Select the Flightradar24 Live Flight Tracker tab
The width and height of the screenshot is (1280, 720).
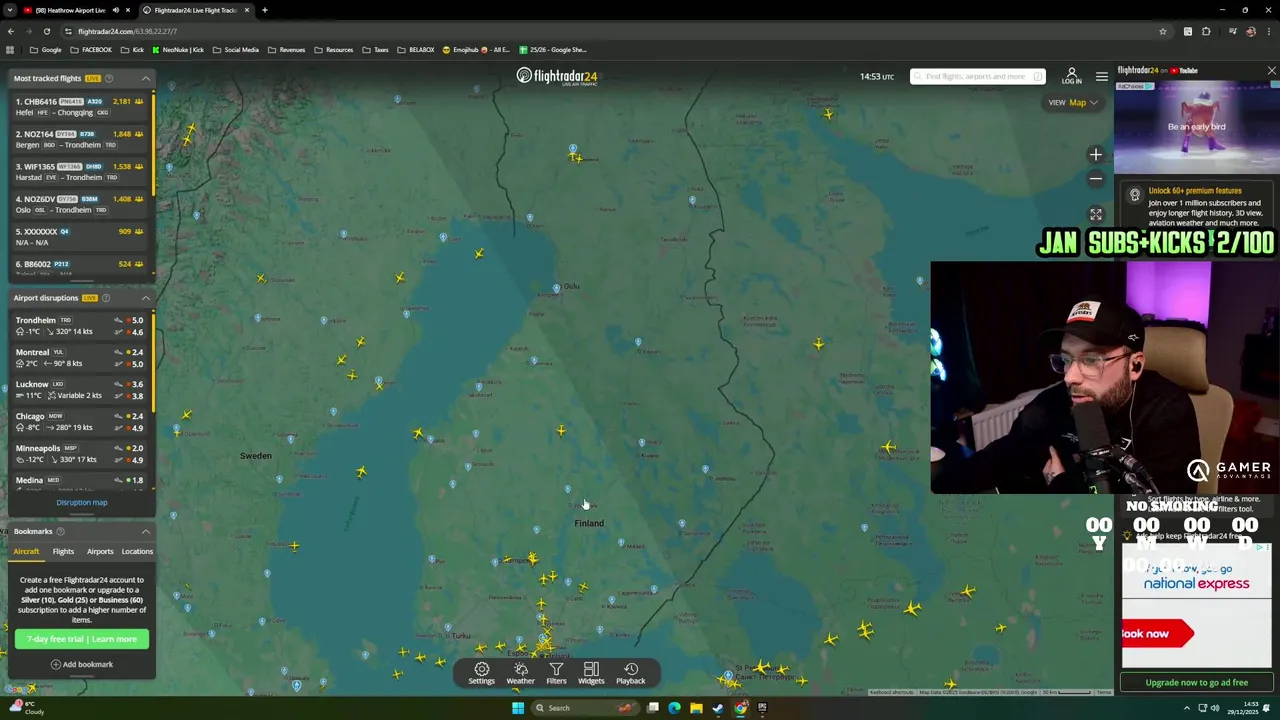coord(194,10)
